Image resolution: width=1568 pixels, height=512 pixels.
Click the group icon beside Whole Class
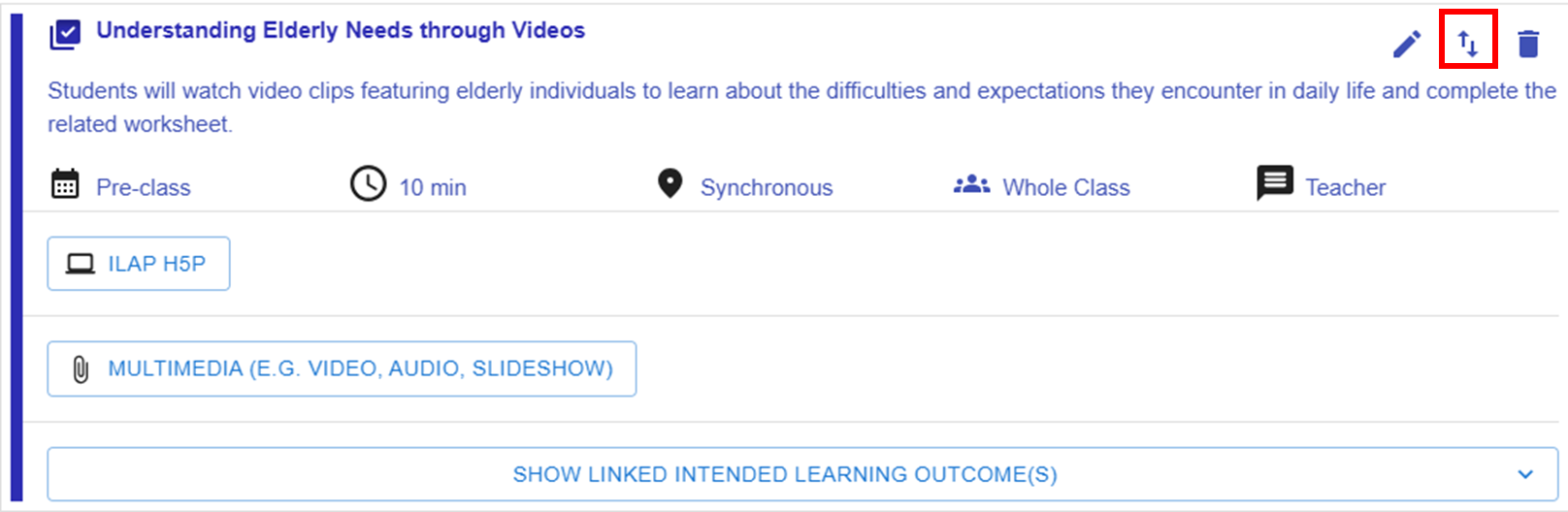click(971, 184)
